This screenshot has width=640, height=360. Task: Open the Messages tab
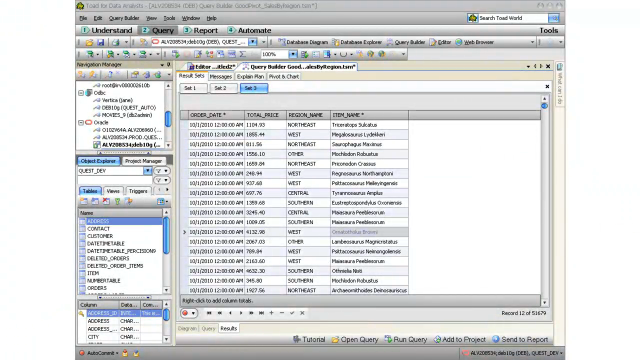pos(220,76)
